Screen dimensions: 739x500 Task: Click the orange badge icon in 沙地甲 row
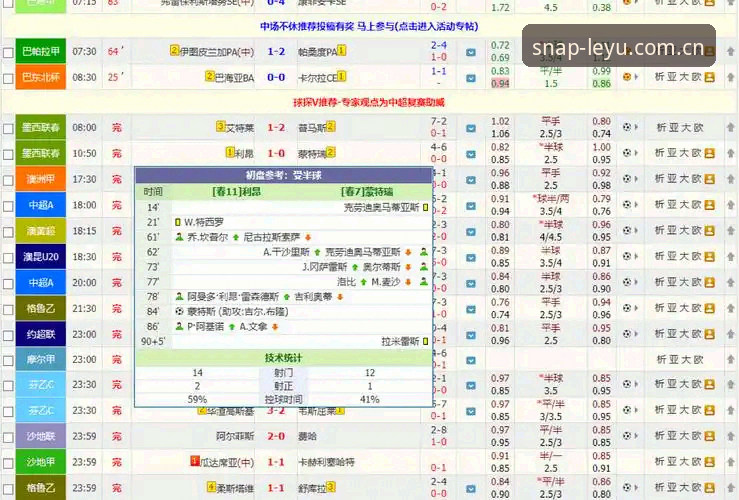point(710,462)
